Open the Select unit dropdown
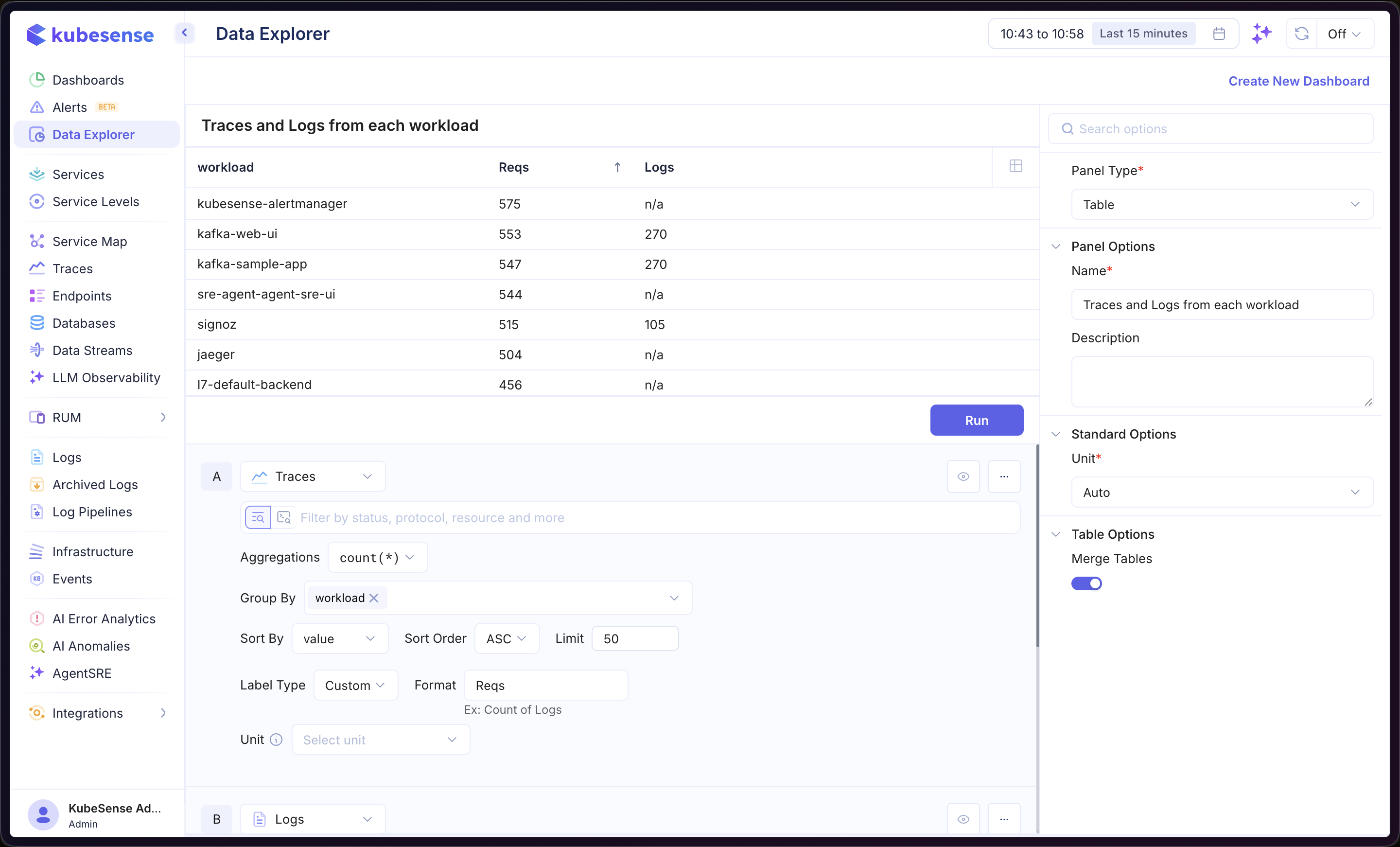This screenshot has width=1400, height=847. (381, 739)
